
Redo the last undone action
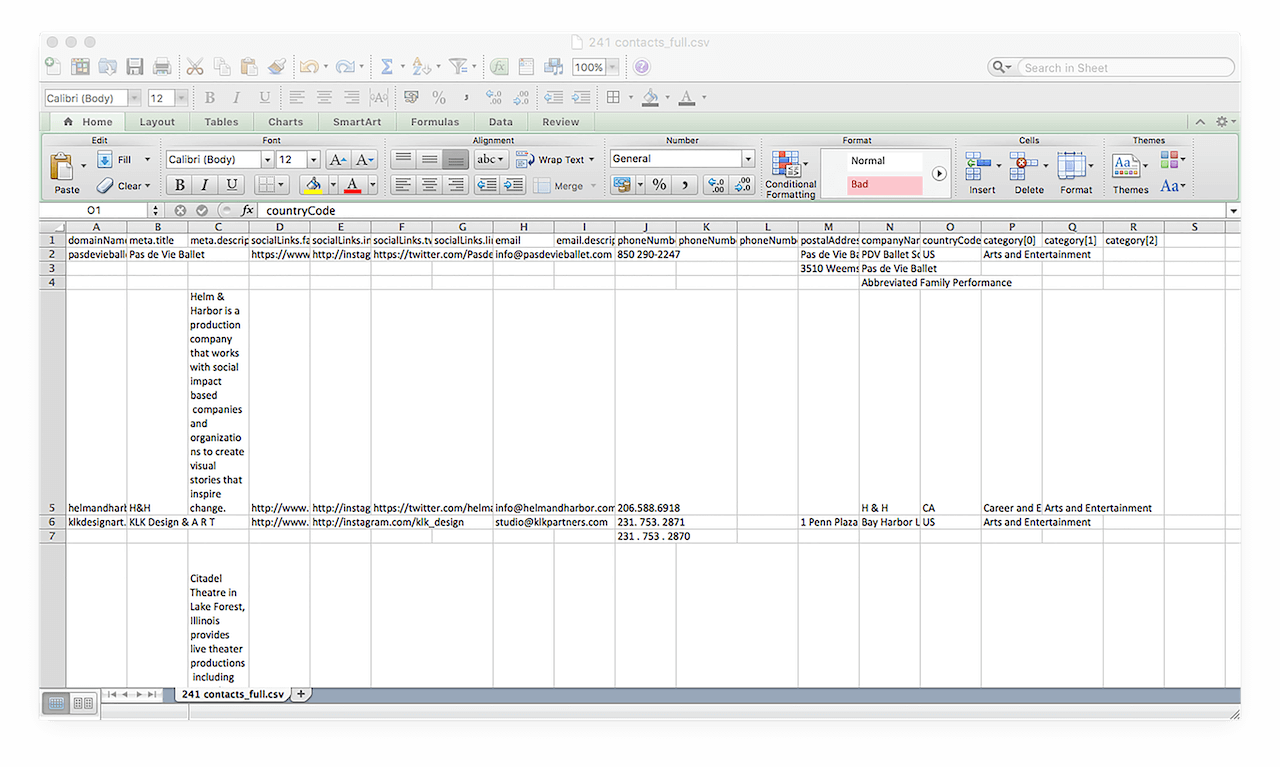point(345,67)
